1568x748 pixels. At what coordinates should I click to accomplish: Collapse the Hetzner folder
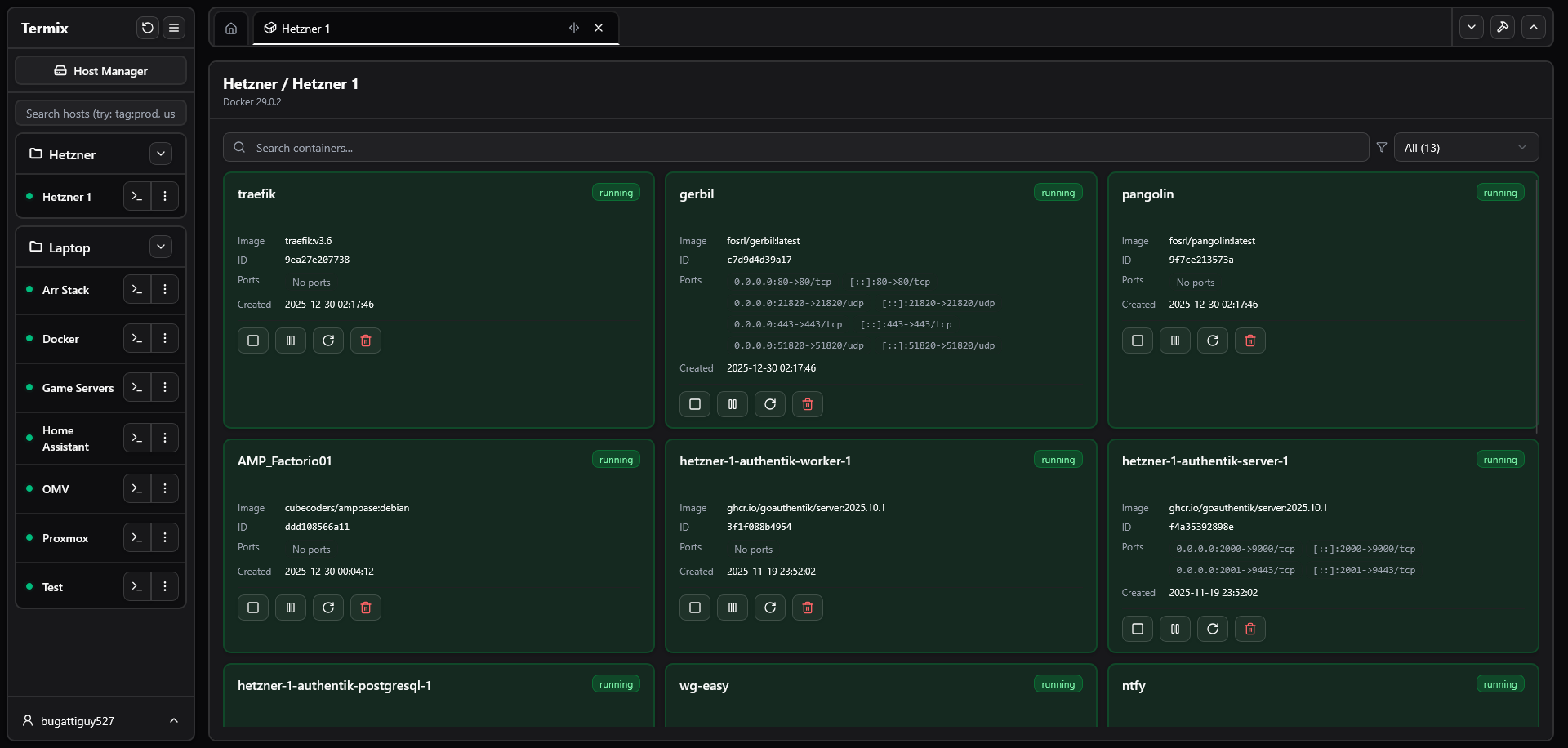pyautogui.click(x=161, y=154)
